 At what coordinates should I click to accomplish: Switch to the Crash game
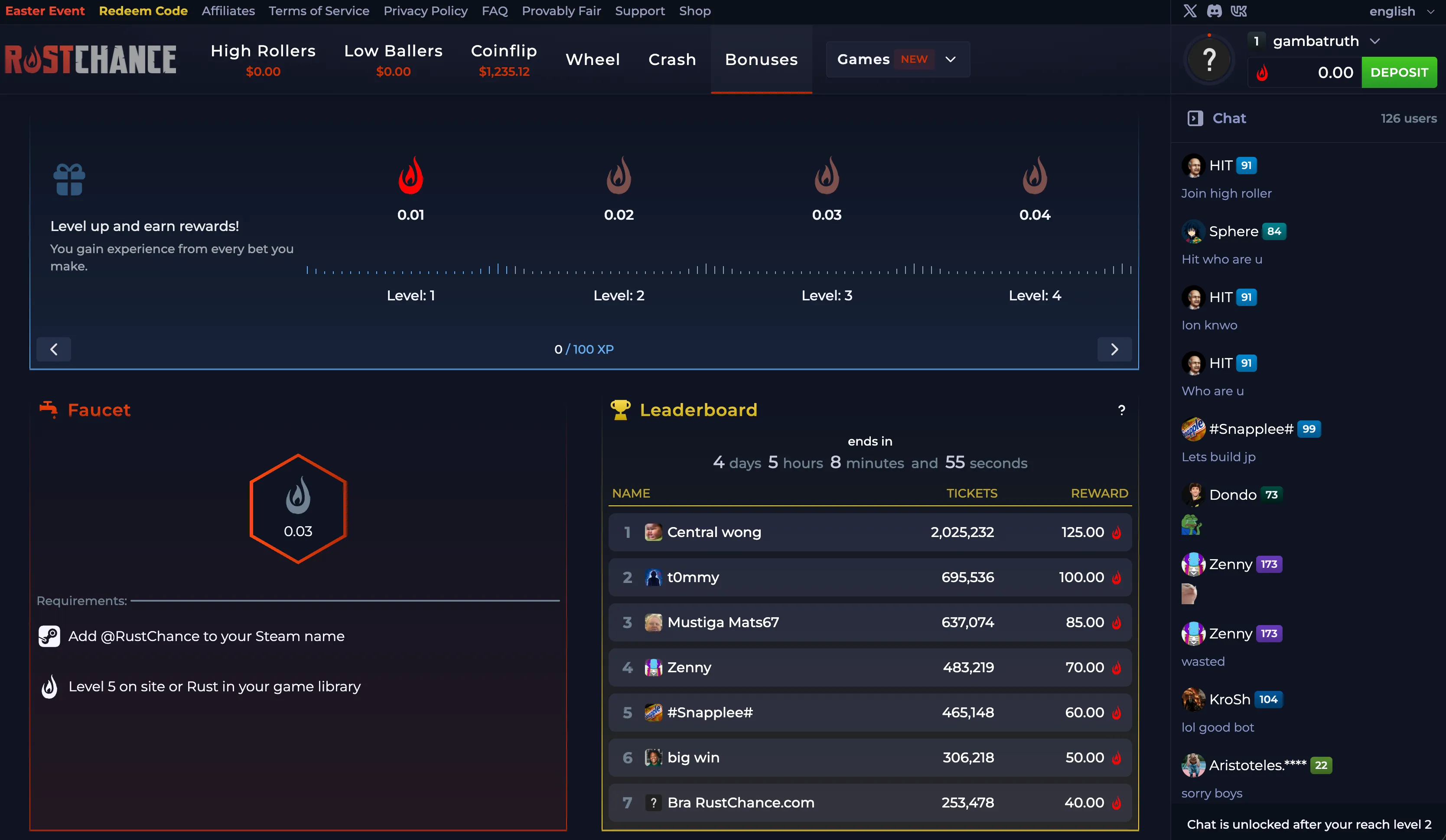click(672, 59)
